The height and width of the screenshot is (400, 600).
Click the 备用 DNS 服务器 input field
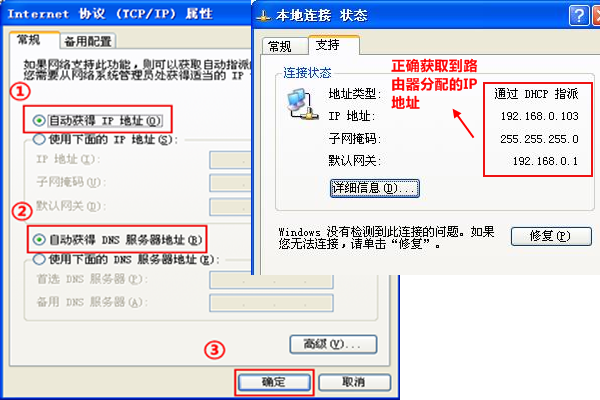coord(271,303)
